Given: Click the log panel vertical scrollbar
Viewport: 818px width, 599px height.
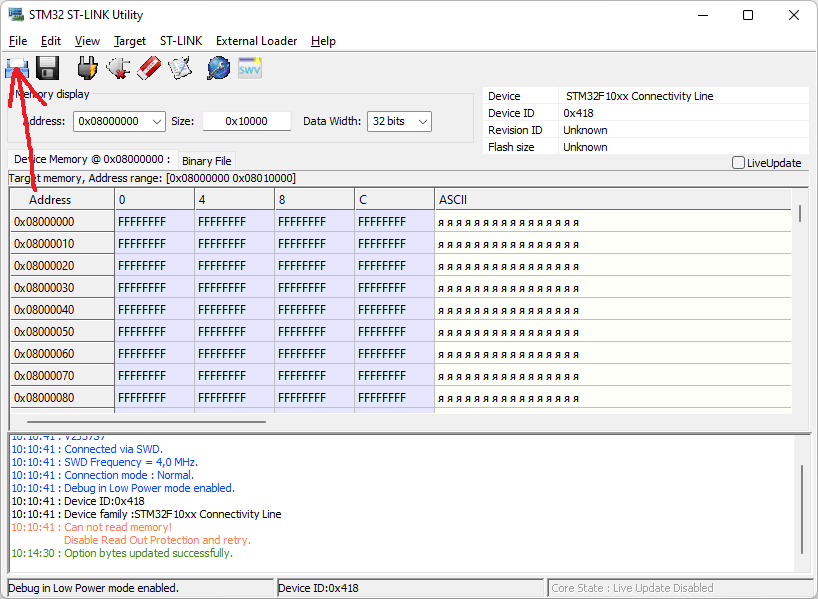Looking at the screenshot, I should pyautogui.click(x=802, y=504).
